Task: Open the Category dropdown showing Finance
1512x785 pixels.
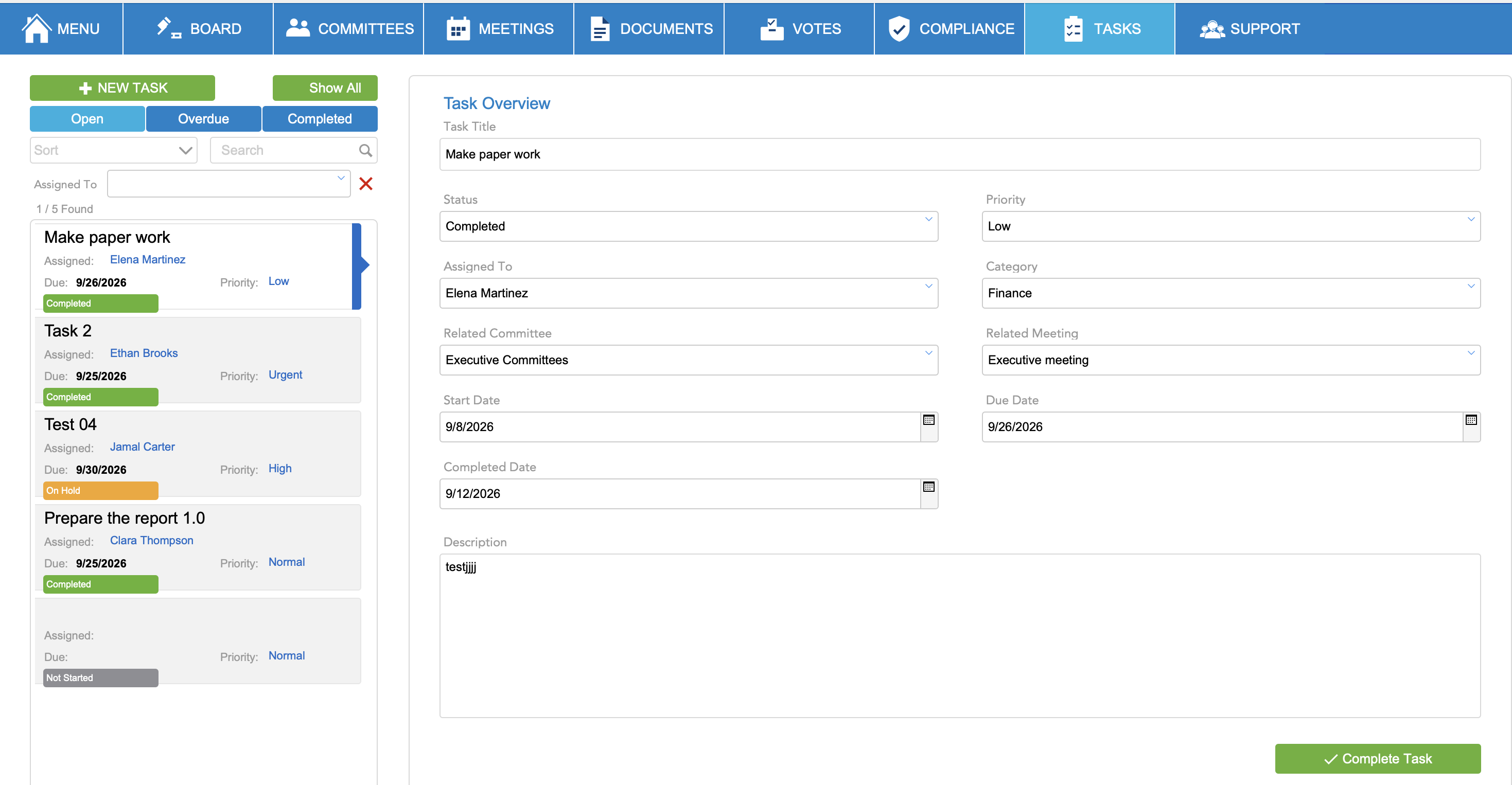Action: pyautogui.click(x=1231, y=293)
